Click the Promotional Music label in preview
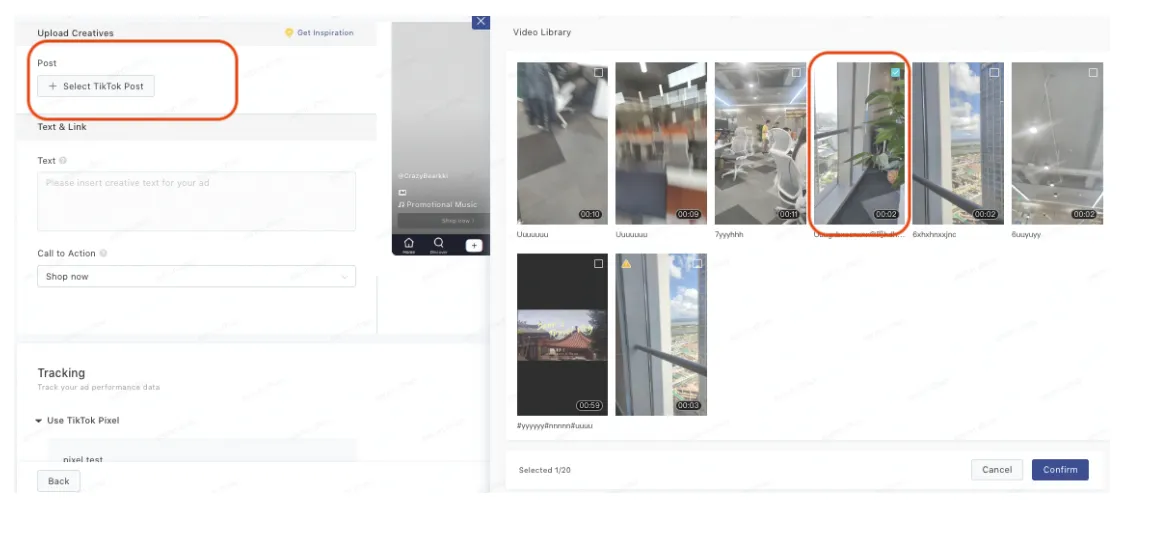This screenshot has height=558, width=1168. click(442, 204)
